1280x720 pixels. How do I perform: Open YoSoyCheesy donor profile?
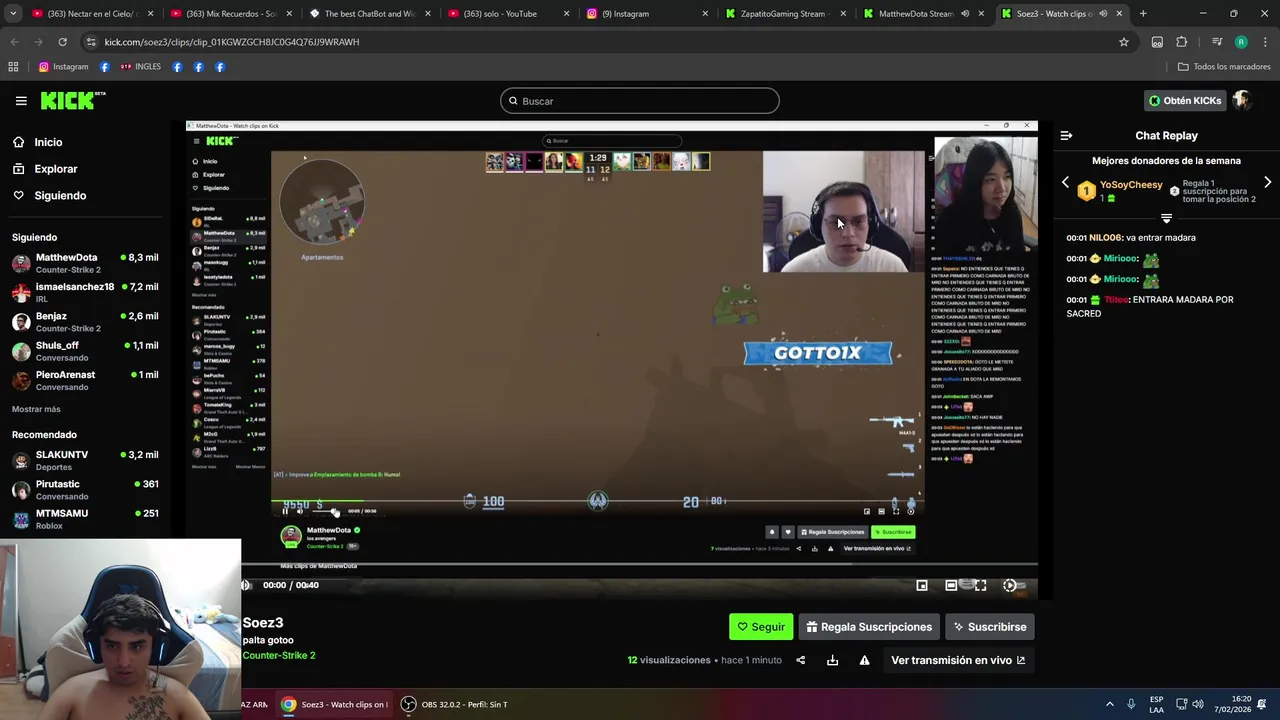point(1131,185)
